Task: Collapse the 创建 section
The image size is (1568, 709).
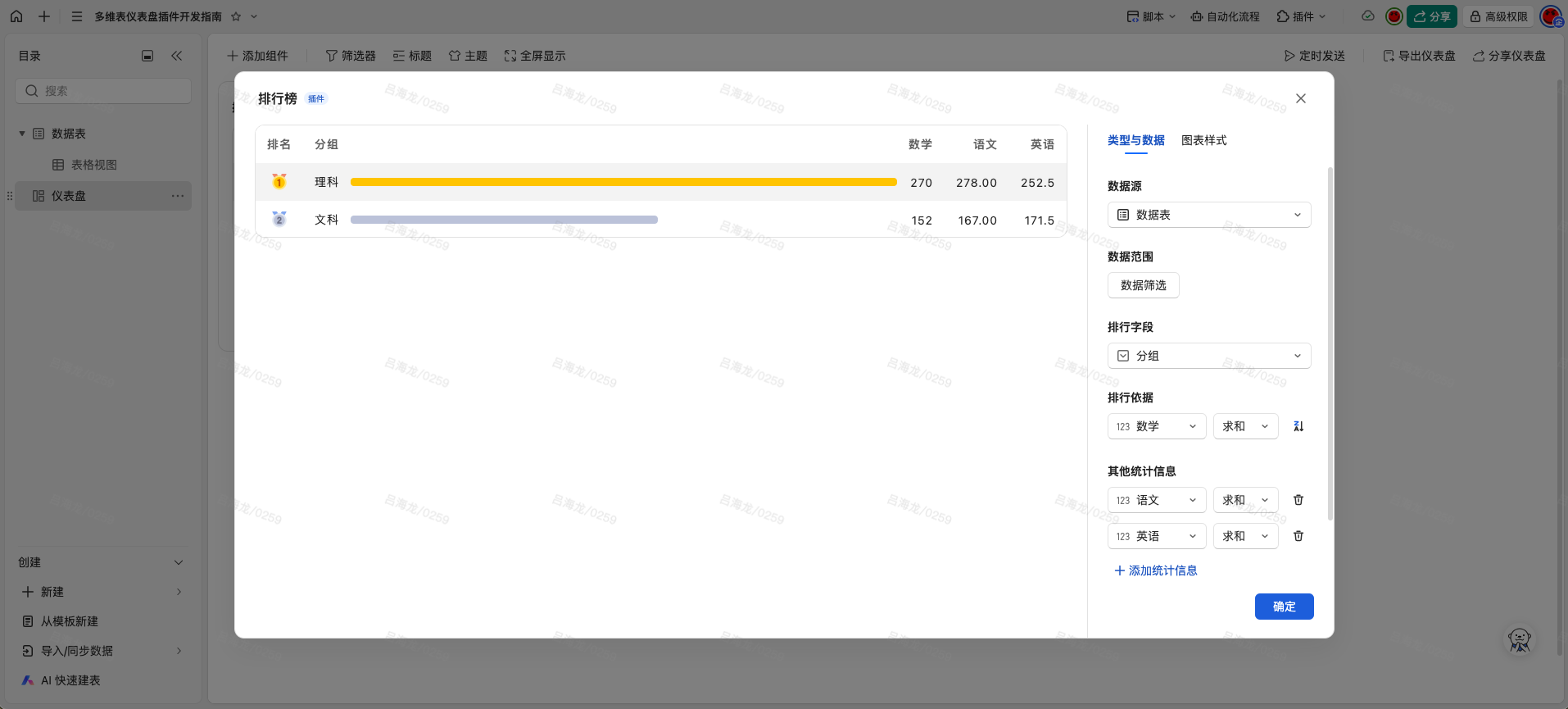Action: click(179, 562)
